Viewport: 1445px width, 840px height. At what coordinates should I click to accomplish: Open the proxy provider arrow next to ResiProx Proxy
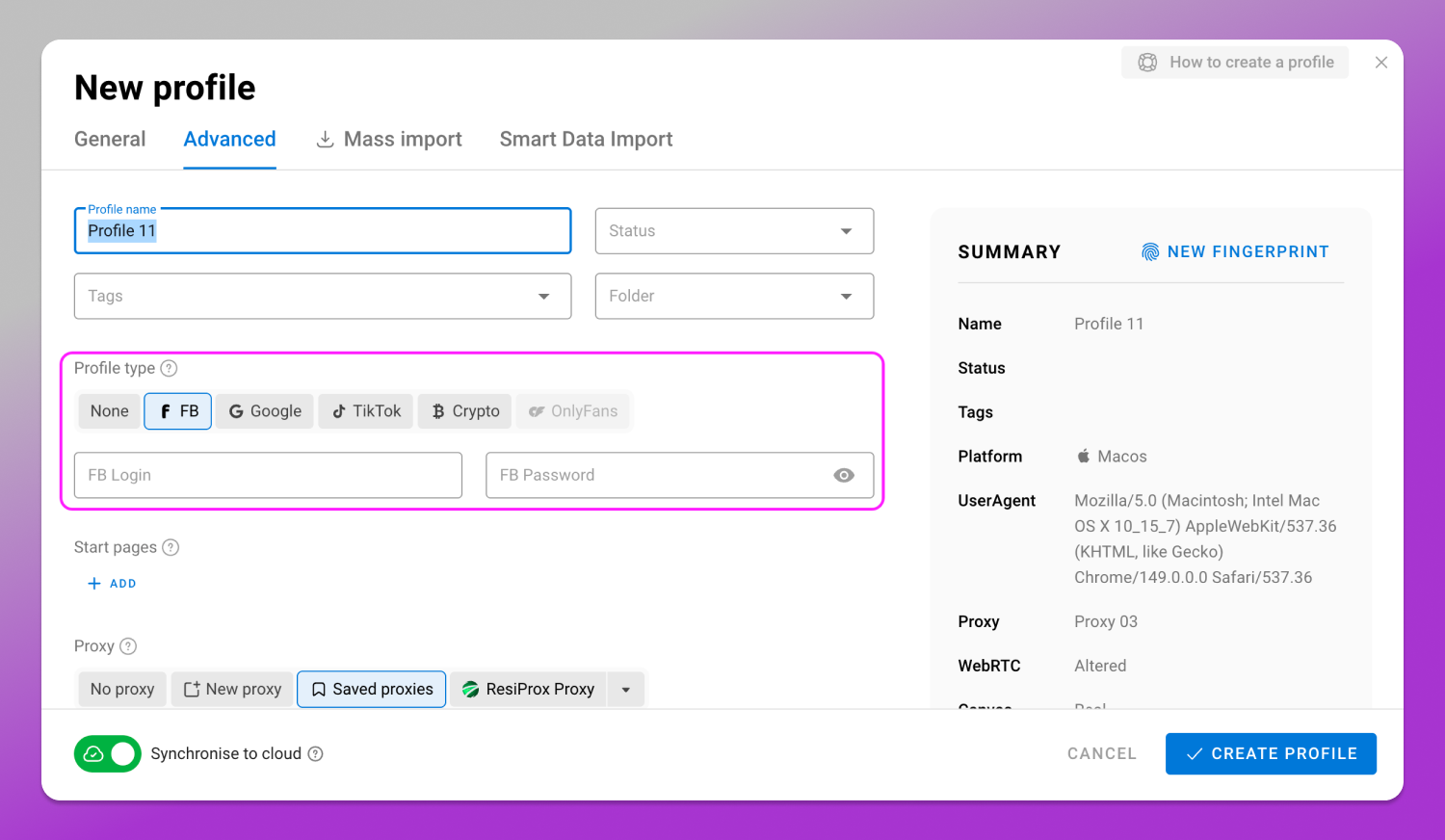(x=626, y=690)
